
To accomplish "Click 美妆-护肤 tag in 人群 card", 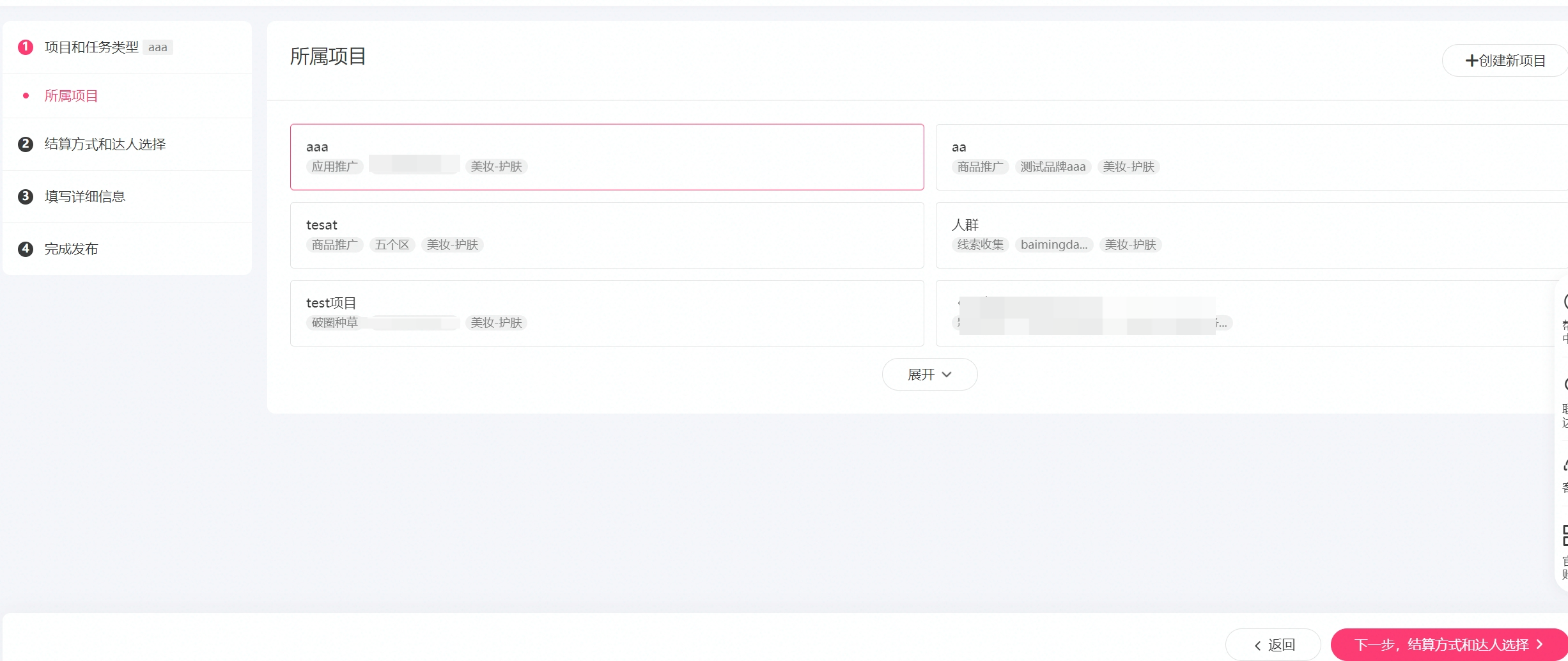I will [1130, 245].
